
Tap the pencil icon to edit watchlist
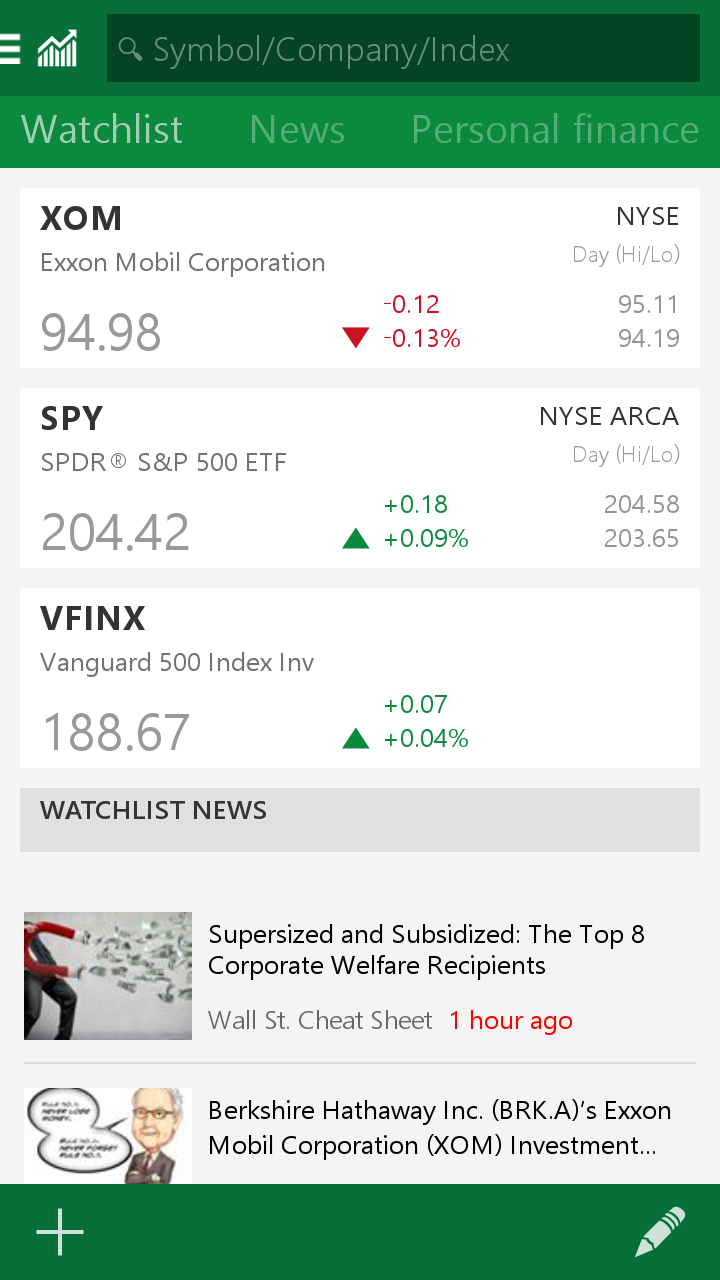click(x=660, y=1232)
